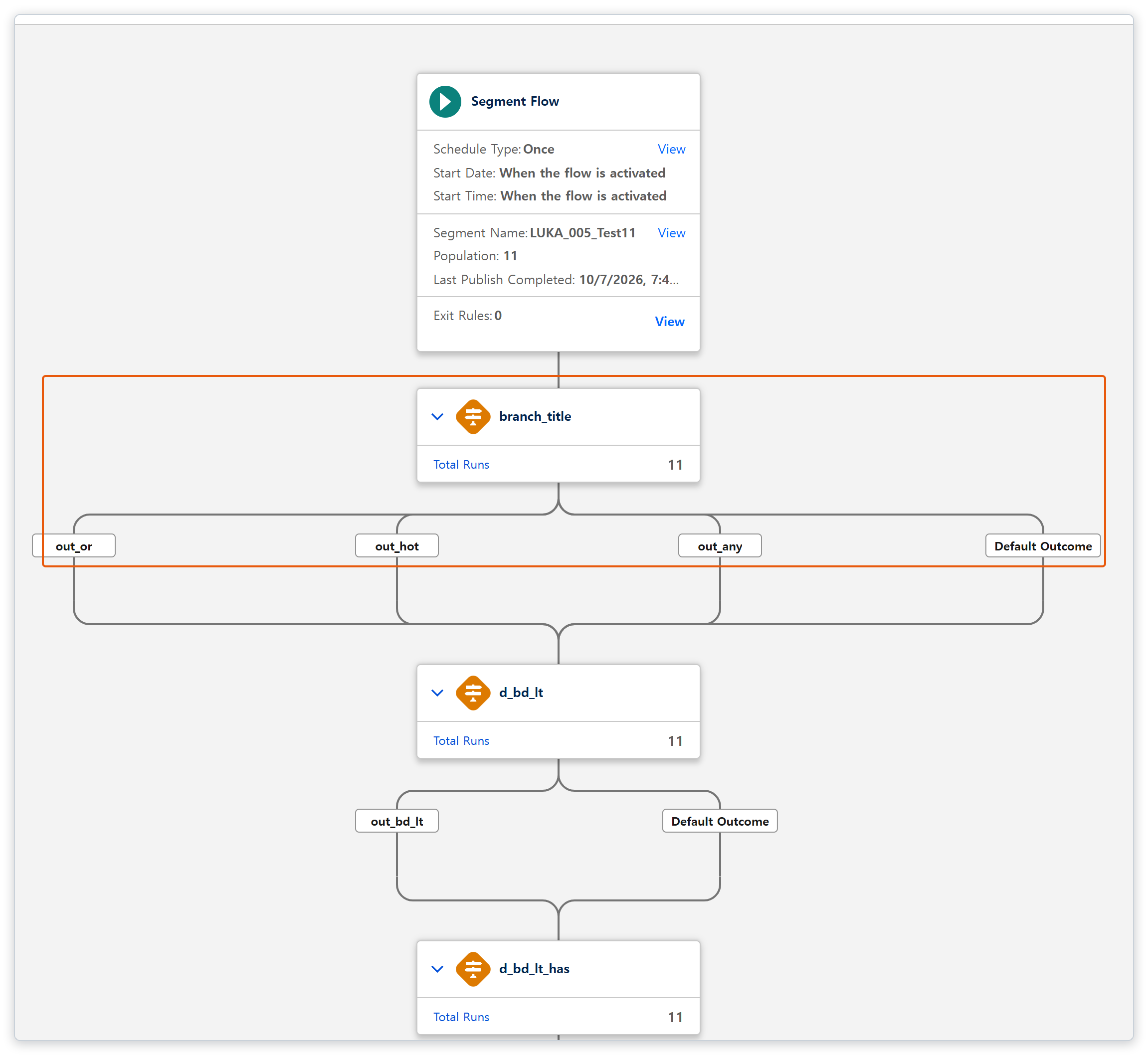Click the Start Time value text
1148x1055 pixels.
click(583, 196)
